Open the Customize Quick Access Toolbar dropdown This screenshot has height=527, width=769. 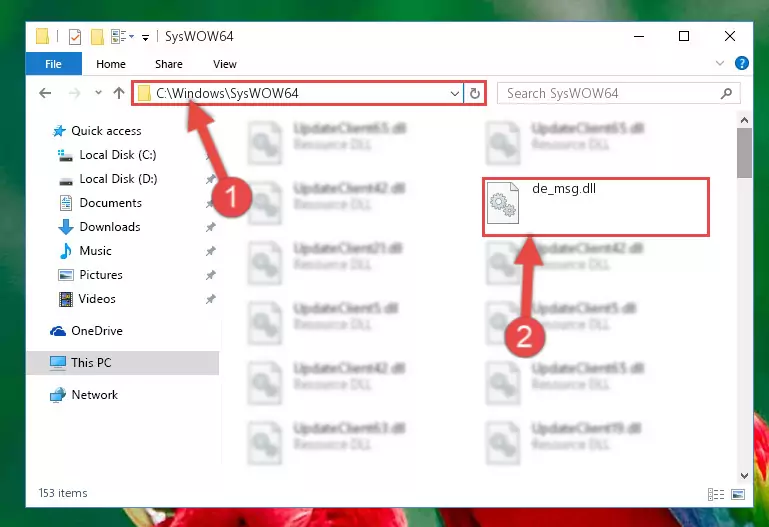(x=145, y=37)
